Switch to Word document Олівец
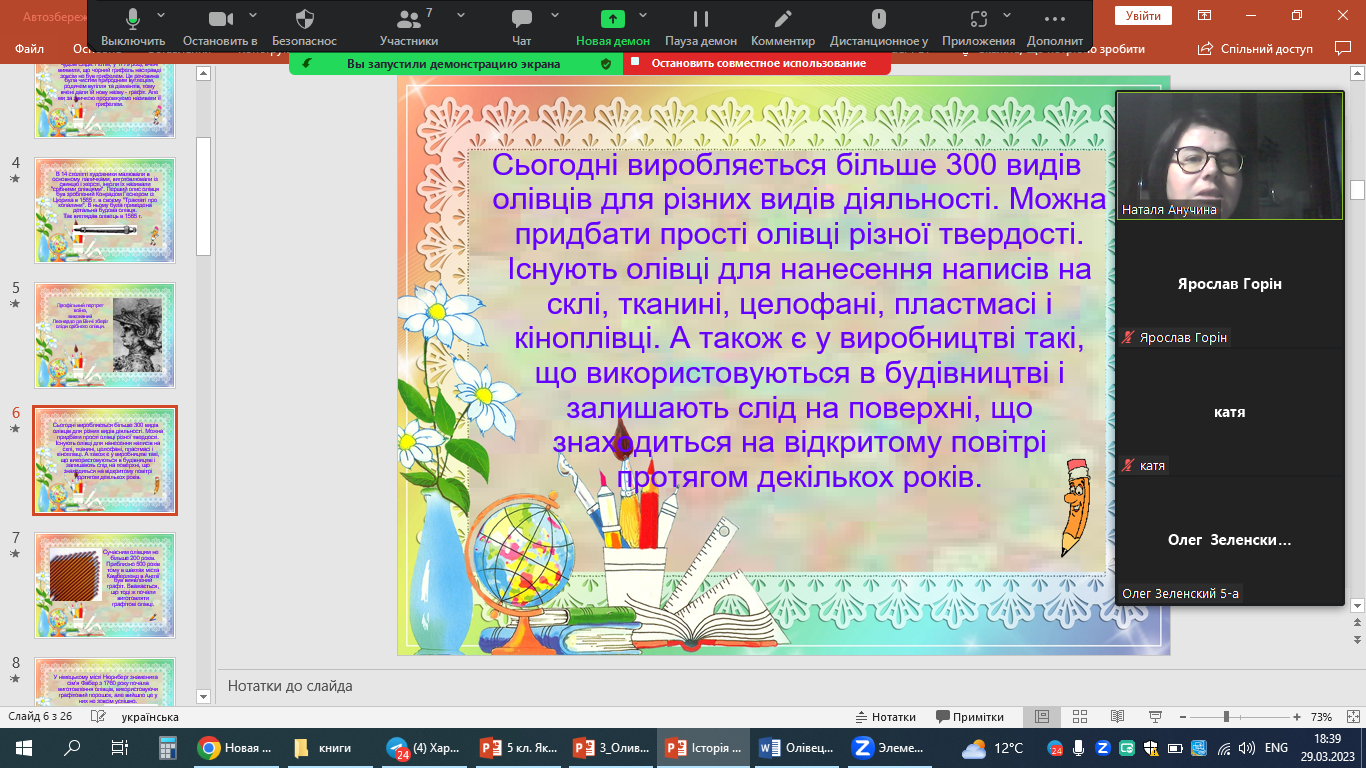This screenshot has width=1366, height=768. pyautogui.click(x=797, y=747)
